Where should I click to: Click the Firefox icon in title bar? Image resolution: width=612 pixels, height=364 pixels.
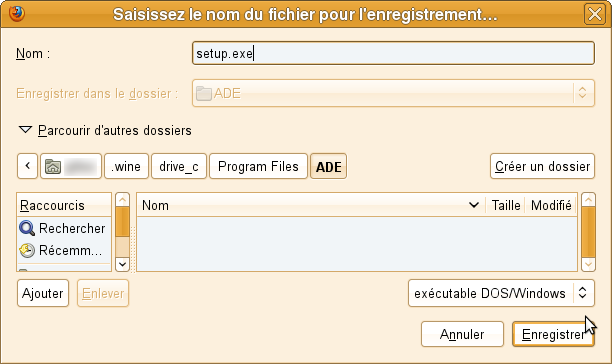click(17, 14)
